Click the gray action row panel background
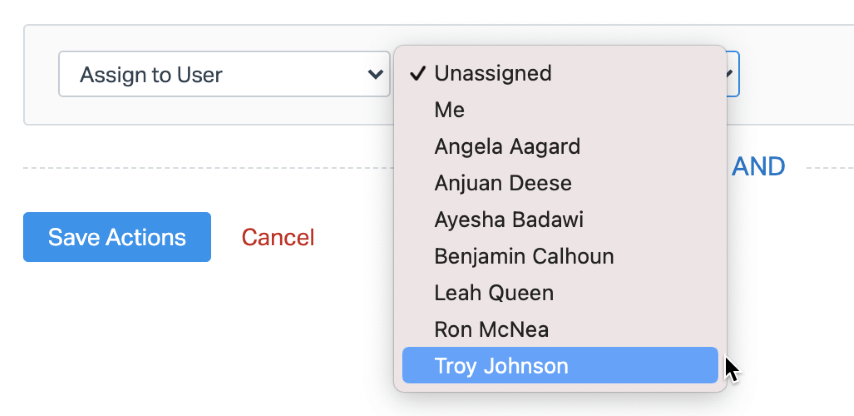 click(40, 110)
